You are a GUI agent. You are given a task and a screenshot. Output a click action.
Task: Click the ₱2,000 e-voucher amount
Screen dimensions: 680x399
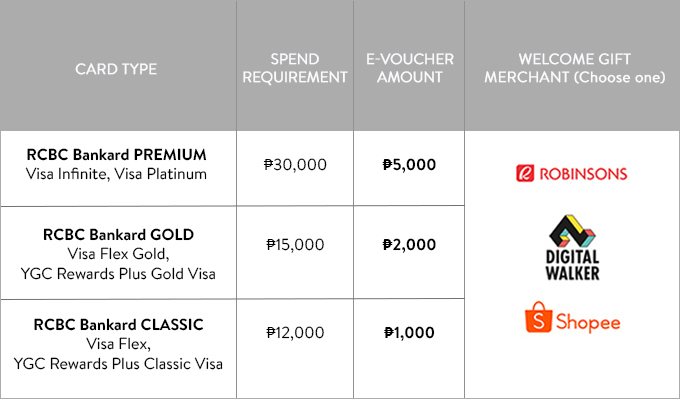[x=409, y=245]
